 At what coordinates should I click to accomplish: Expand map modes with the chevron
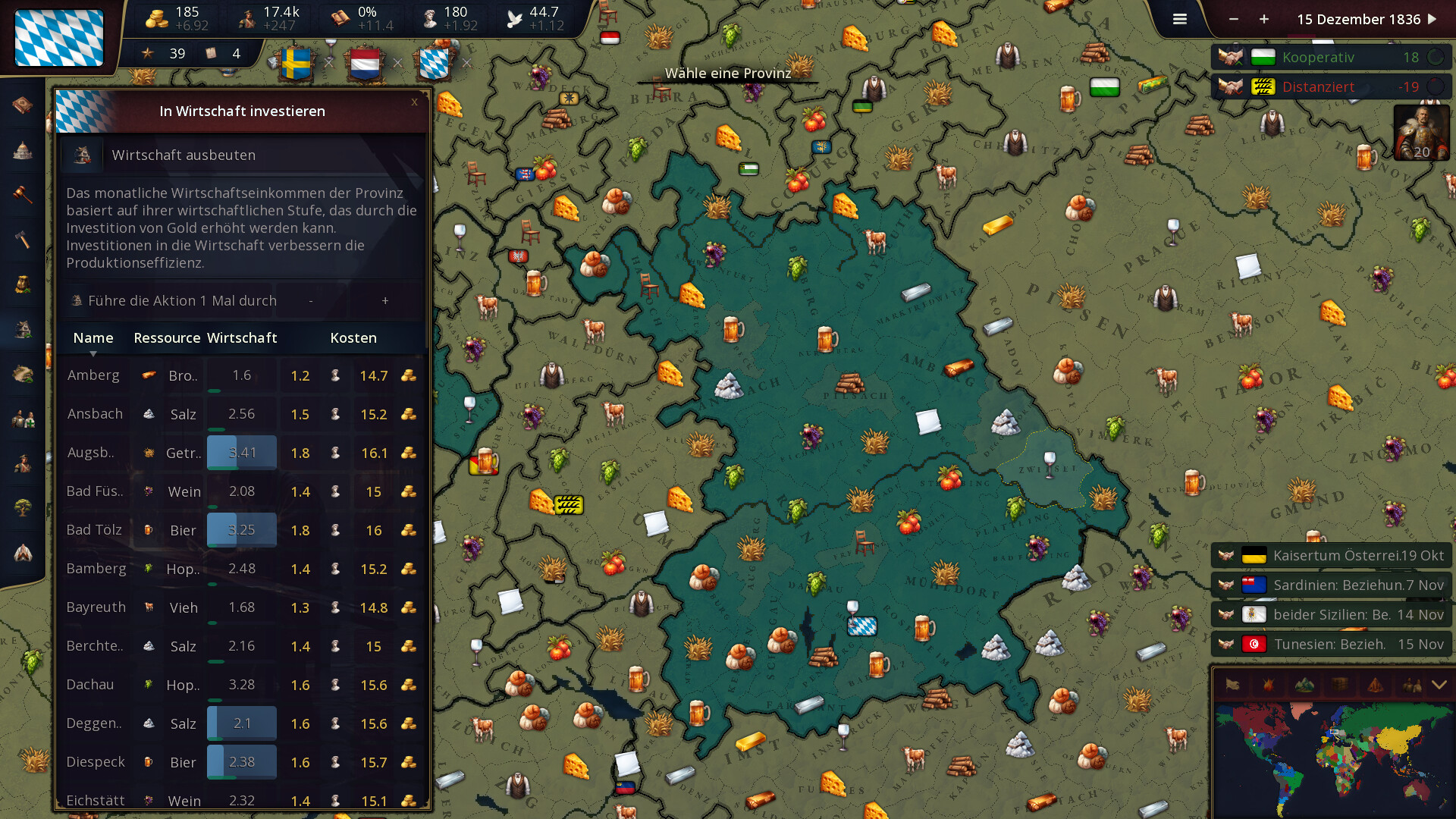1439,686
